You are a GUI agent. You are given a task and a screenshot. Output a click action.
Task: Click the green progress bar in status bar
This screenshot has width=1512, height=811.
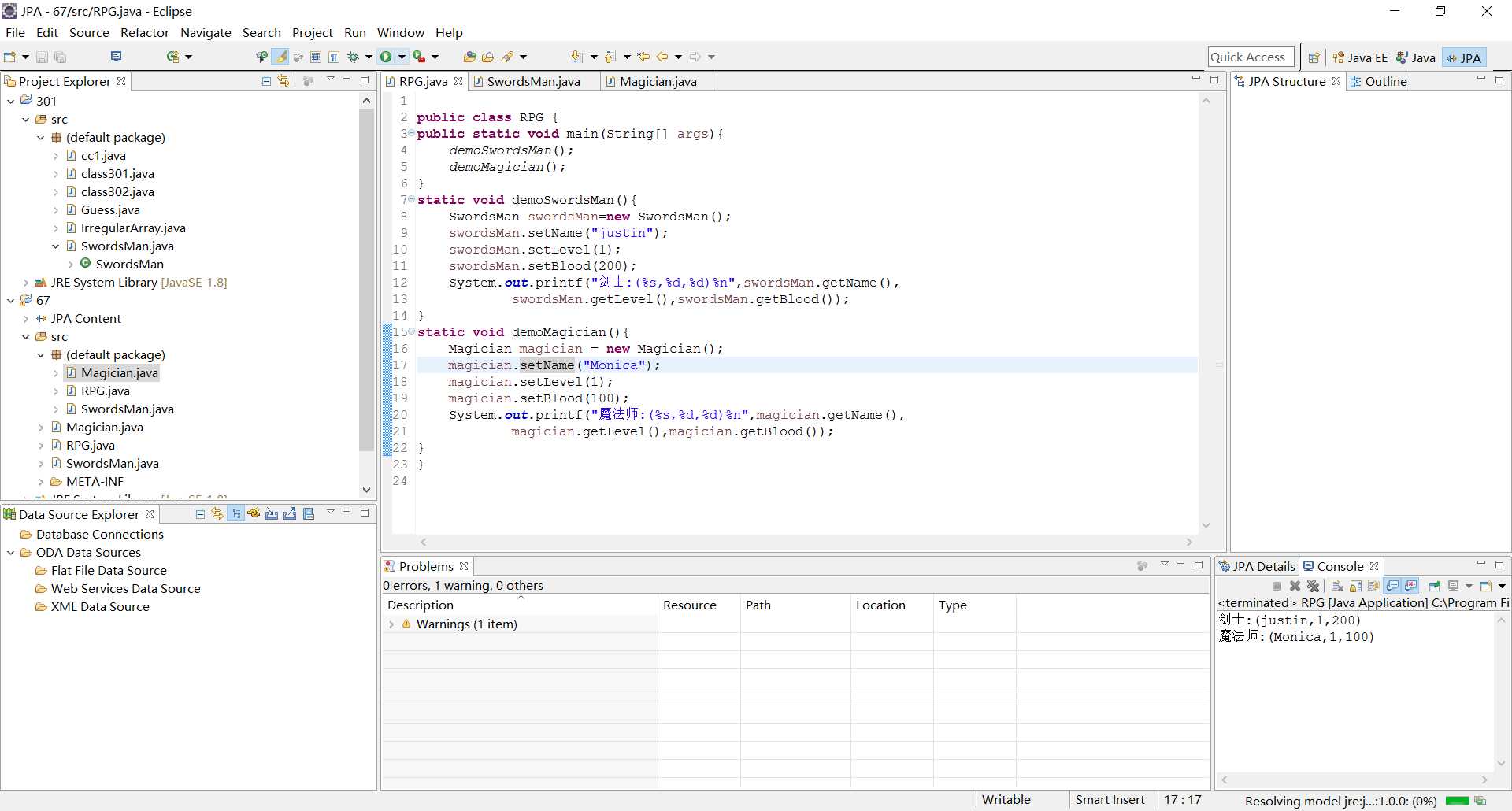pyautogui.click(x=1458, y=801)
